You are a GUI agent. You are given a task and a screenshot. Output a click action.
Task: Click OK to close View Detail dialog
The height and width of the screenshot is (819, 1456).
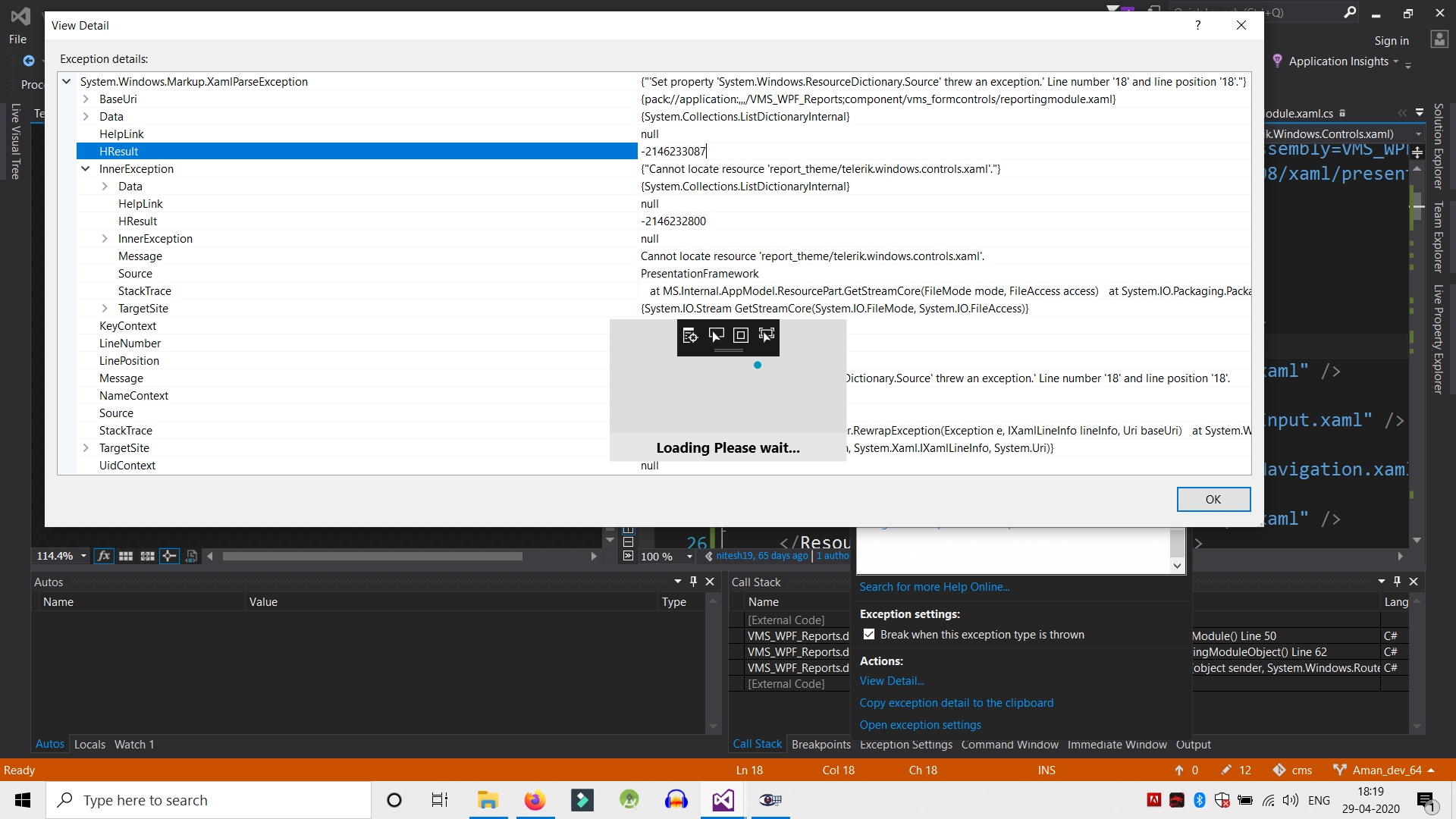point(1213,499)
